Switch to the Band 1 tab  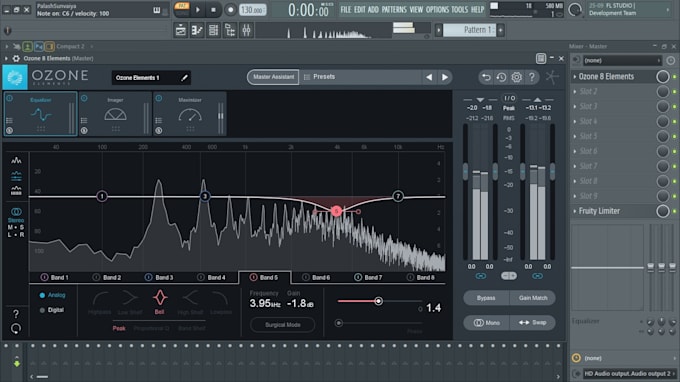pos(55,278)
